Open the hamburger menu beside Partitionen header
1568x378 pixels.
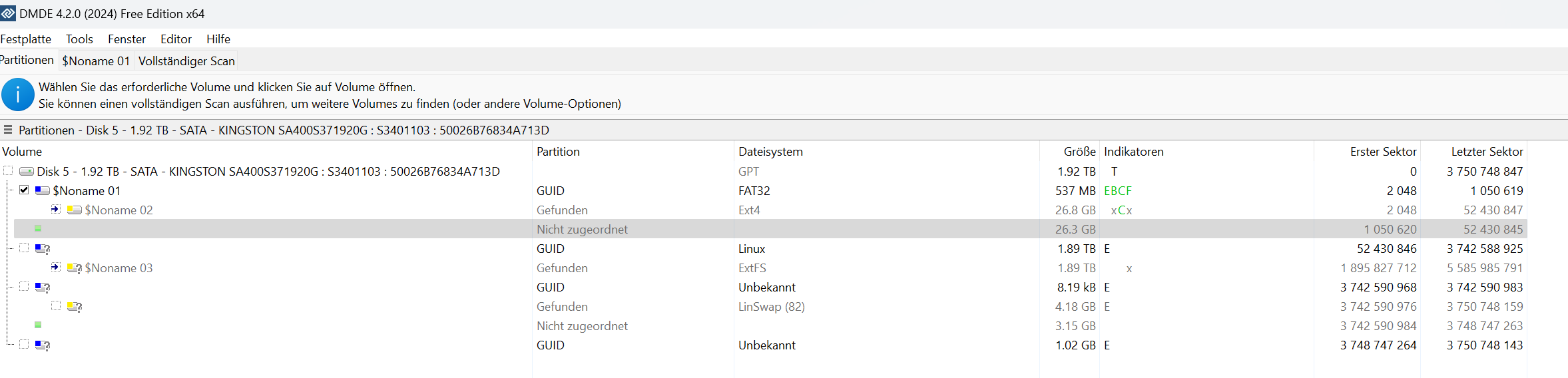tap(8, 130)
